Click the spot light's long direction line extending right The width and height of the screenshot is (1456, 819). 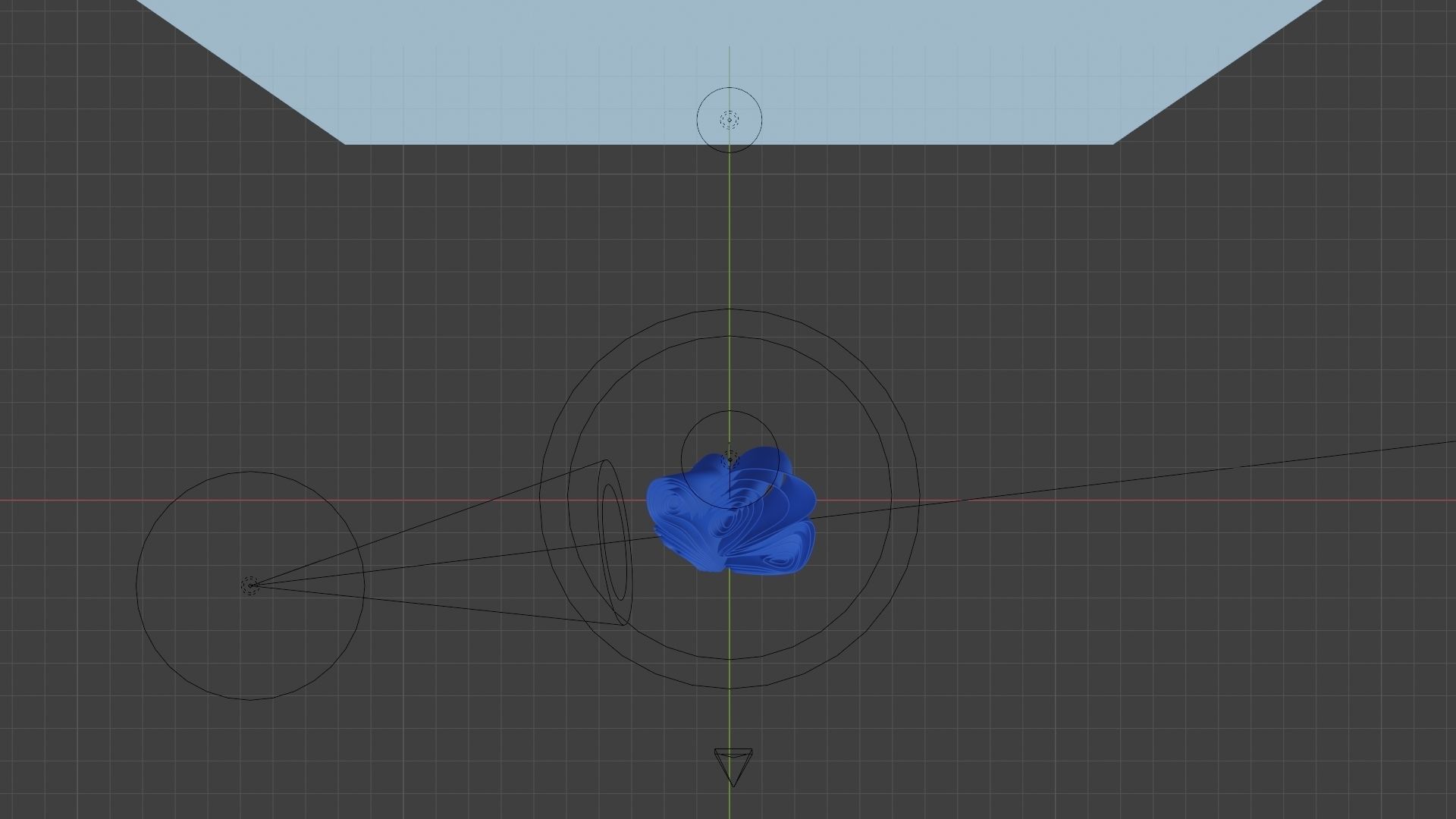pos(1137,480)
